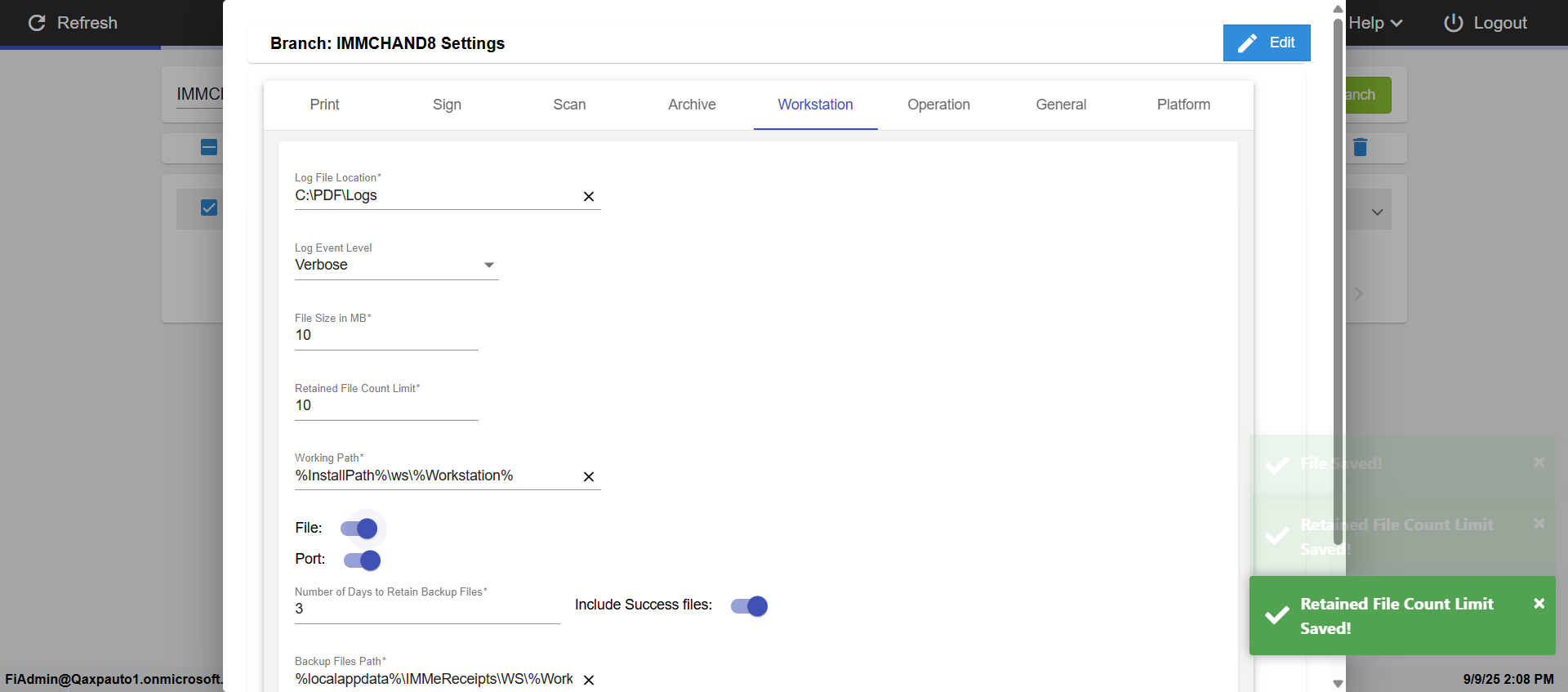Open the Platform tab
The image size is (1568, 692).
tap(1183, 105)
